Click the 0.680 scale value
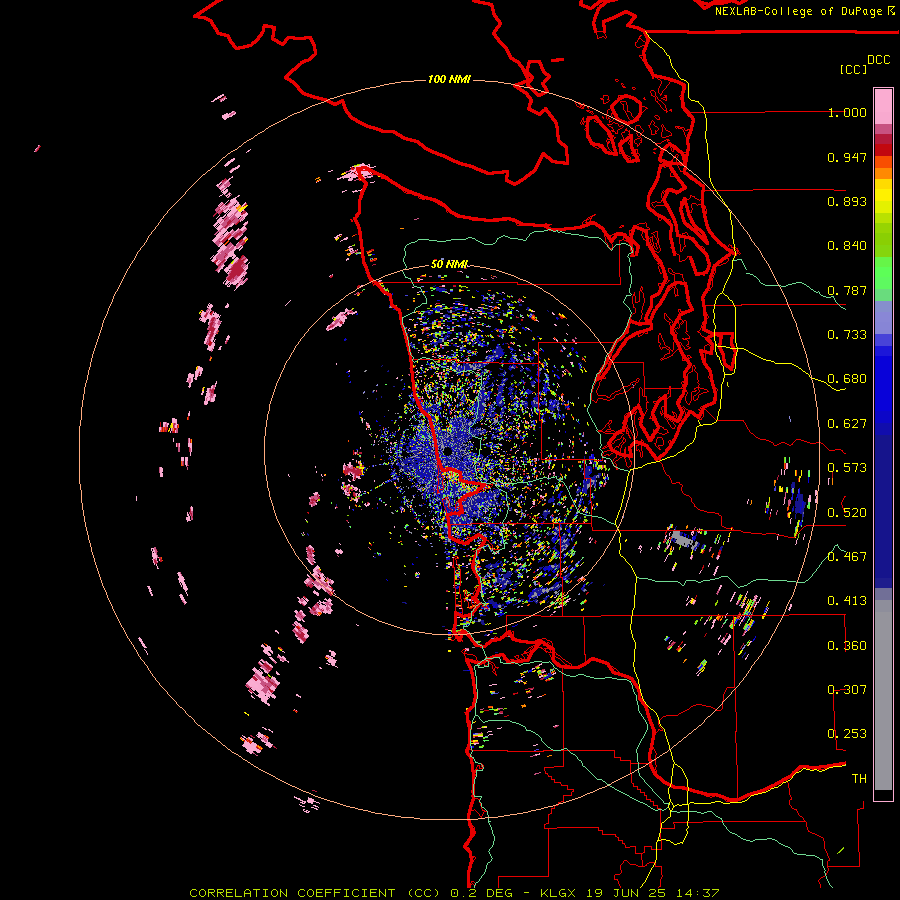The height and width of the screenshot is (900, 900). (847, 379)
